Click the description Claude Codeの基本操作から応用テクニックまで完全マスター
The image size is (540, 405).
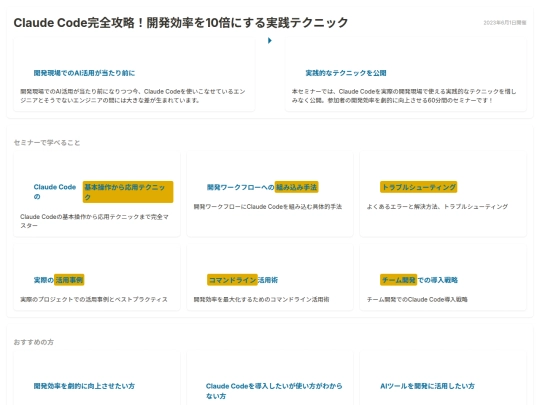(x=94, y=221)
